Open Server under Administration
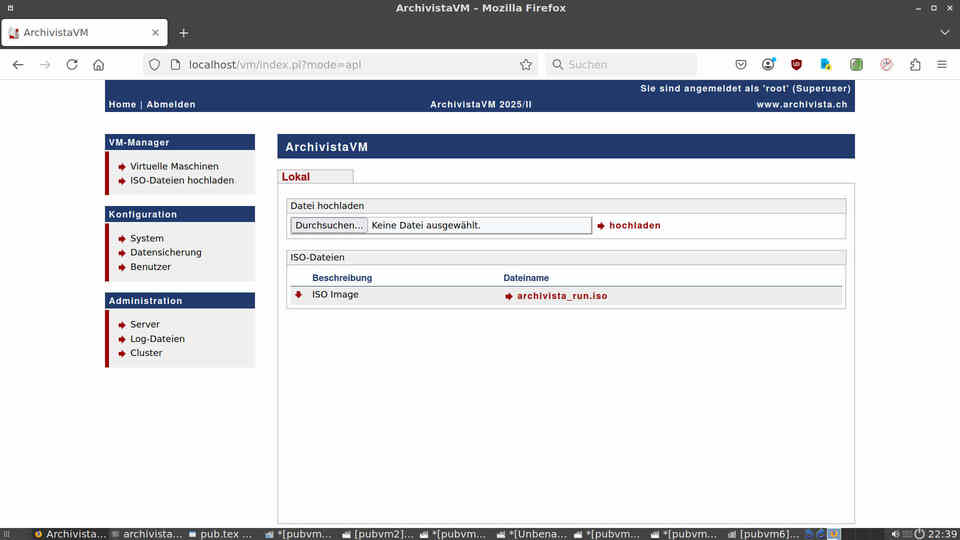The height and width of the screenshot is (540, 960). pos(144,324)
